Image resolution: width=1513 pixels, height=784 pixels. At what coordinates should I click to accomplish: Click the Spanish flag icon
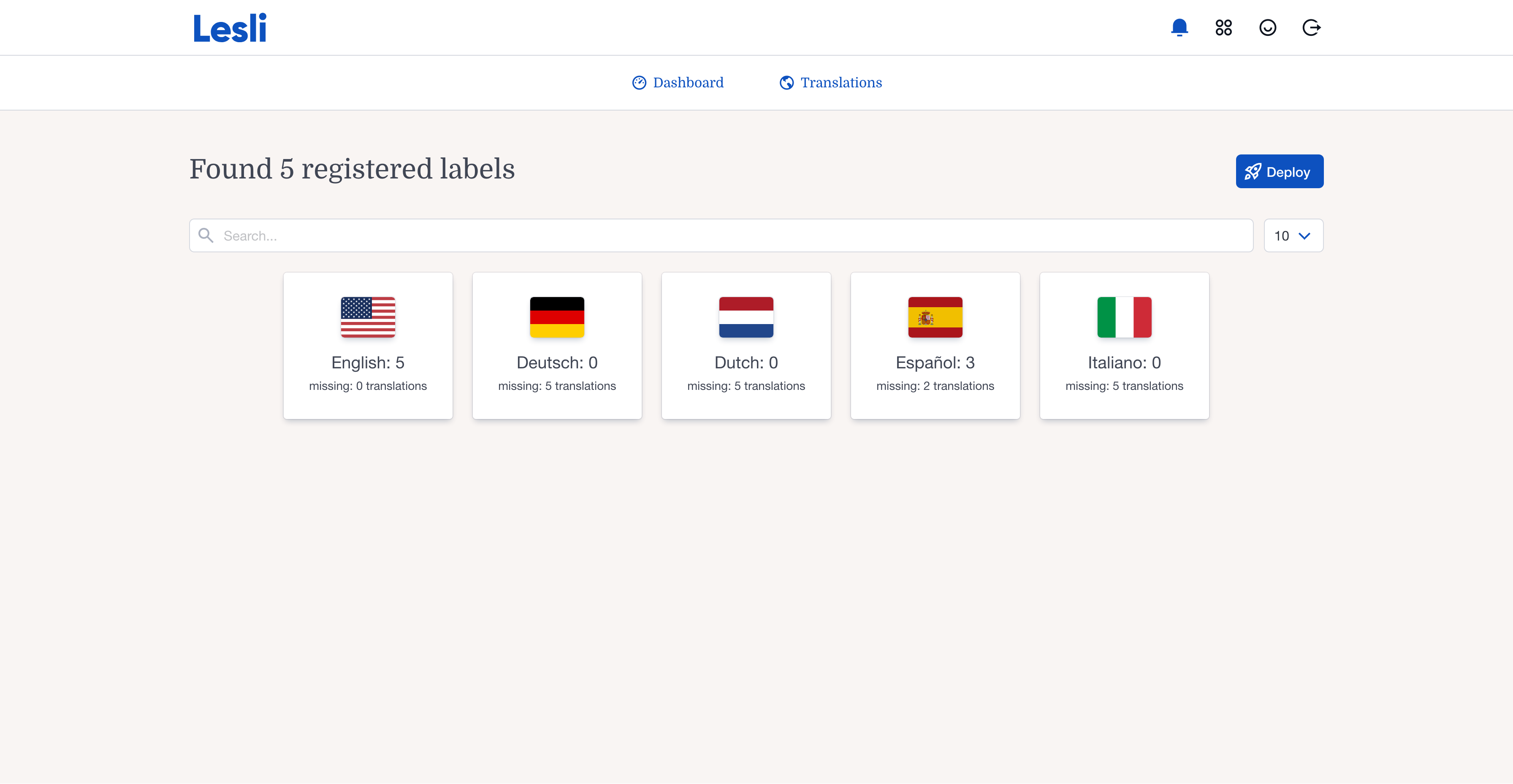(935, 317)
